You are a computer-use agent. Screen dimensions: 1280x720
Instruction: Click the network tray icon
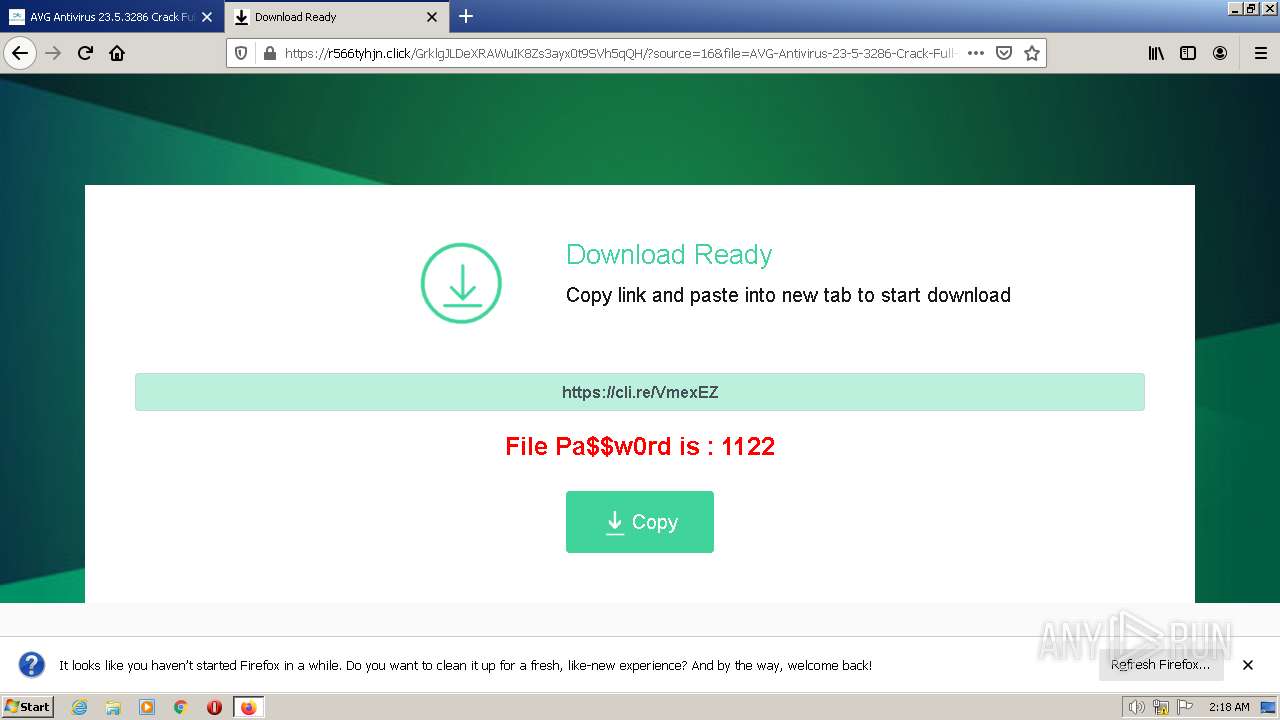(x=1161, y=707)
